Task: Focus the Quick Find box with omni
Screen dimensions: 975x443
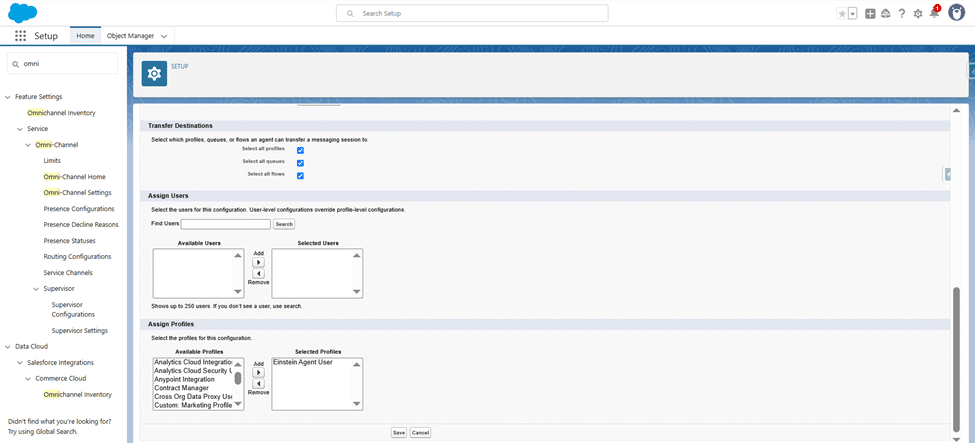Action: click(62, 63)
